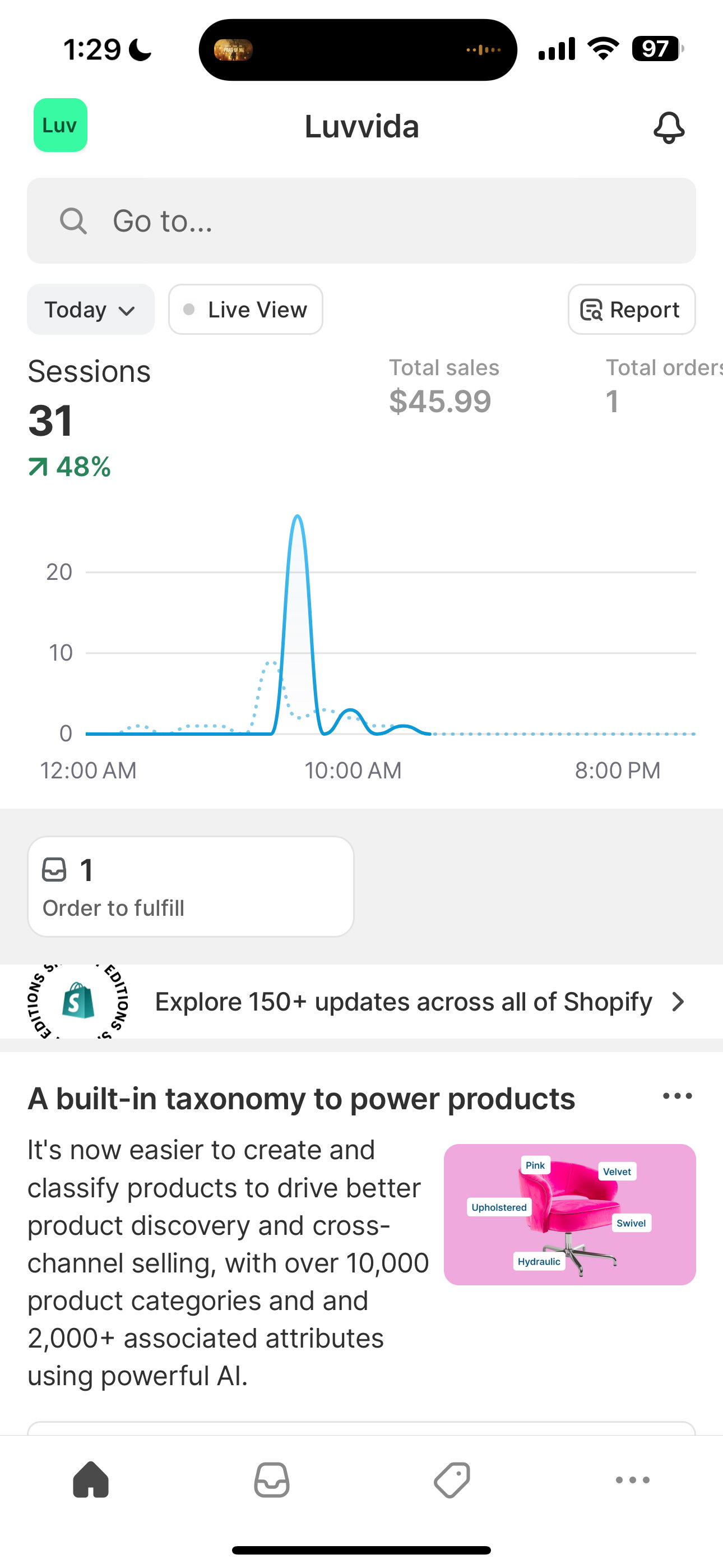The height and width of the screenshot is (1568, 723).
Task: Open Explore 150+ updates link
Action: tap(403, 1002)
